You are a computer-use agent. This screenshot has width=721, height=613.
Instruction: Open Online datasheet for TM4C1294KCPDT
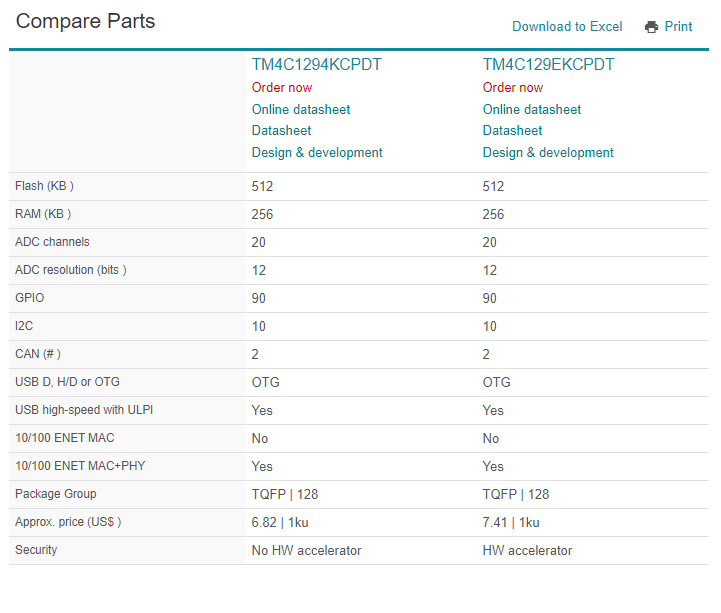pyautogui.click(x=301, y=109)
